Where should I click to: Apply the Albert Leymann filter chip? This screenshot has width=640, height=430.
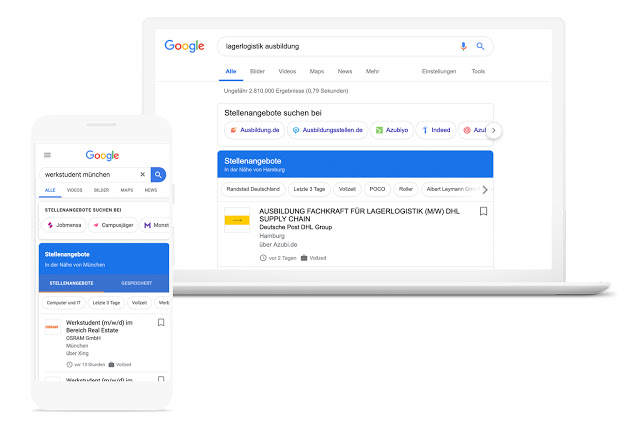[x=451, y=189]
